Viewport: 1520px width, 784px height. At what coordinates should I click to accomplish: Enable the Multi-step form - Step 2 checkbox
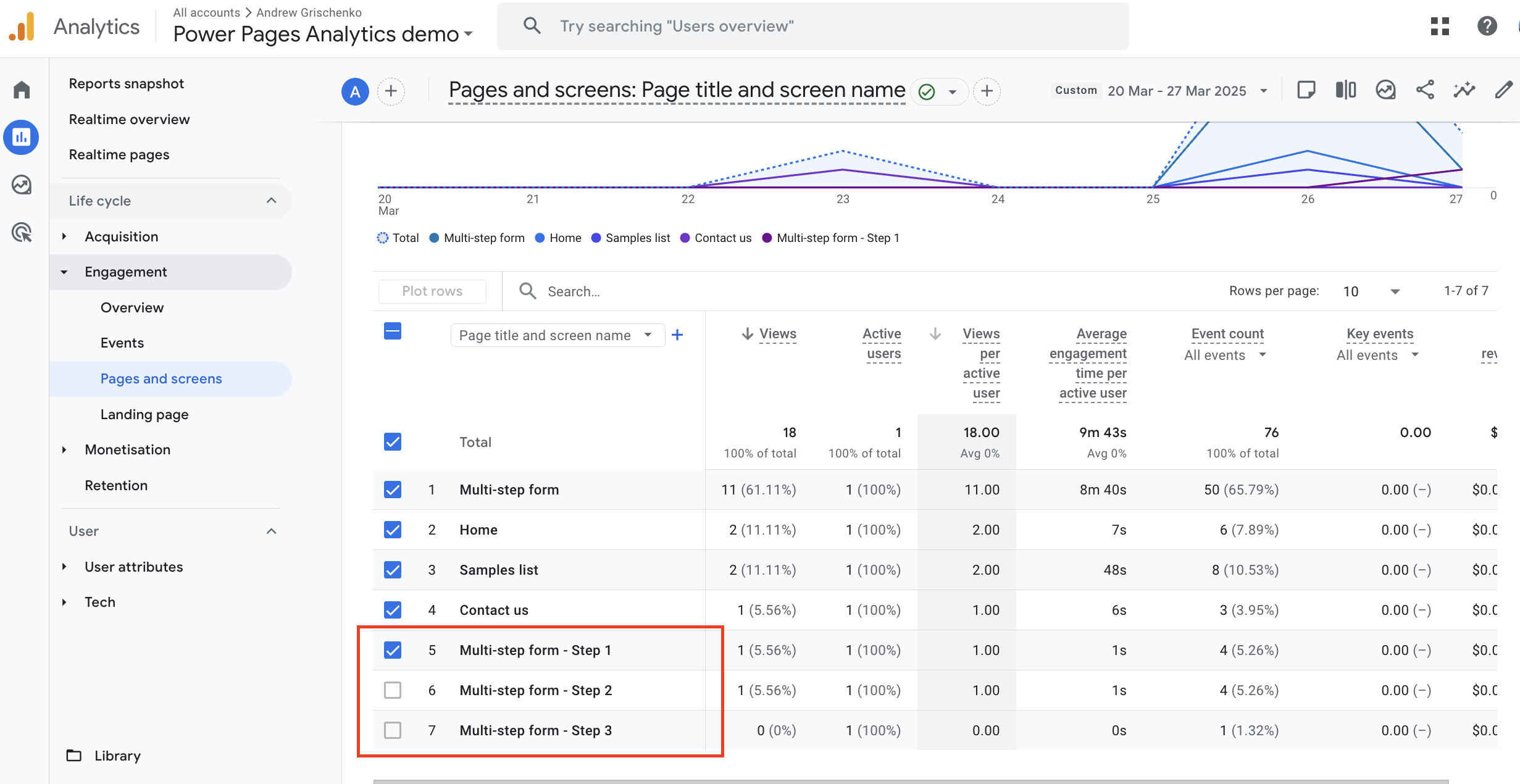click(x=393, y=690)
